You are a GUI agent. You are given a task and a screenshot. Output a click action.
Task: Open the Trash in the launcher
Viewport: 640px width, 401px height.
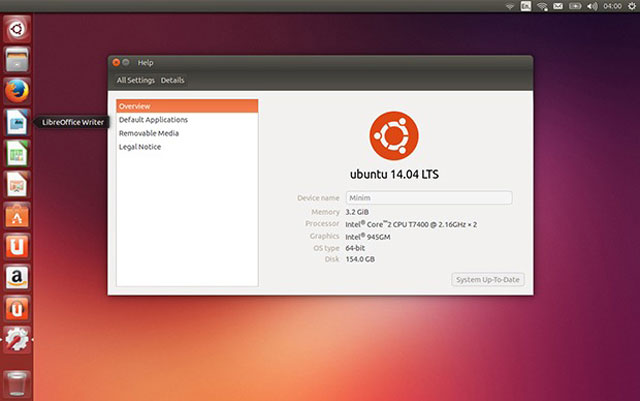tap(17, 383)
